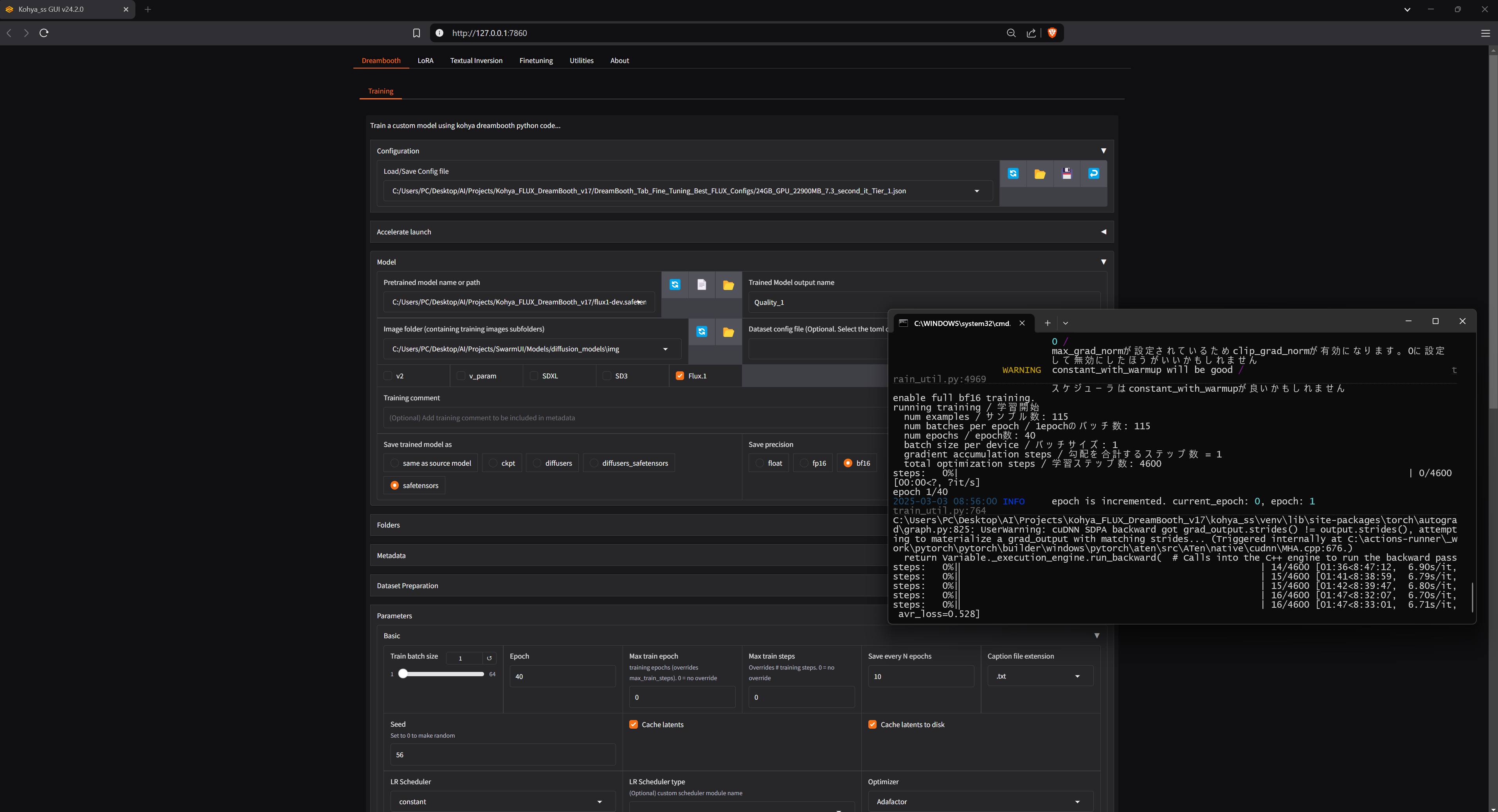Select fp16 save precision radio
The height and width of the screenshot is (812, 1498).
tap(804, 463)
